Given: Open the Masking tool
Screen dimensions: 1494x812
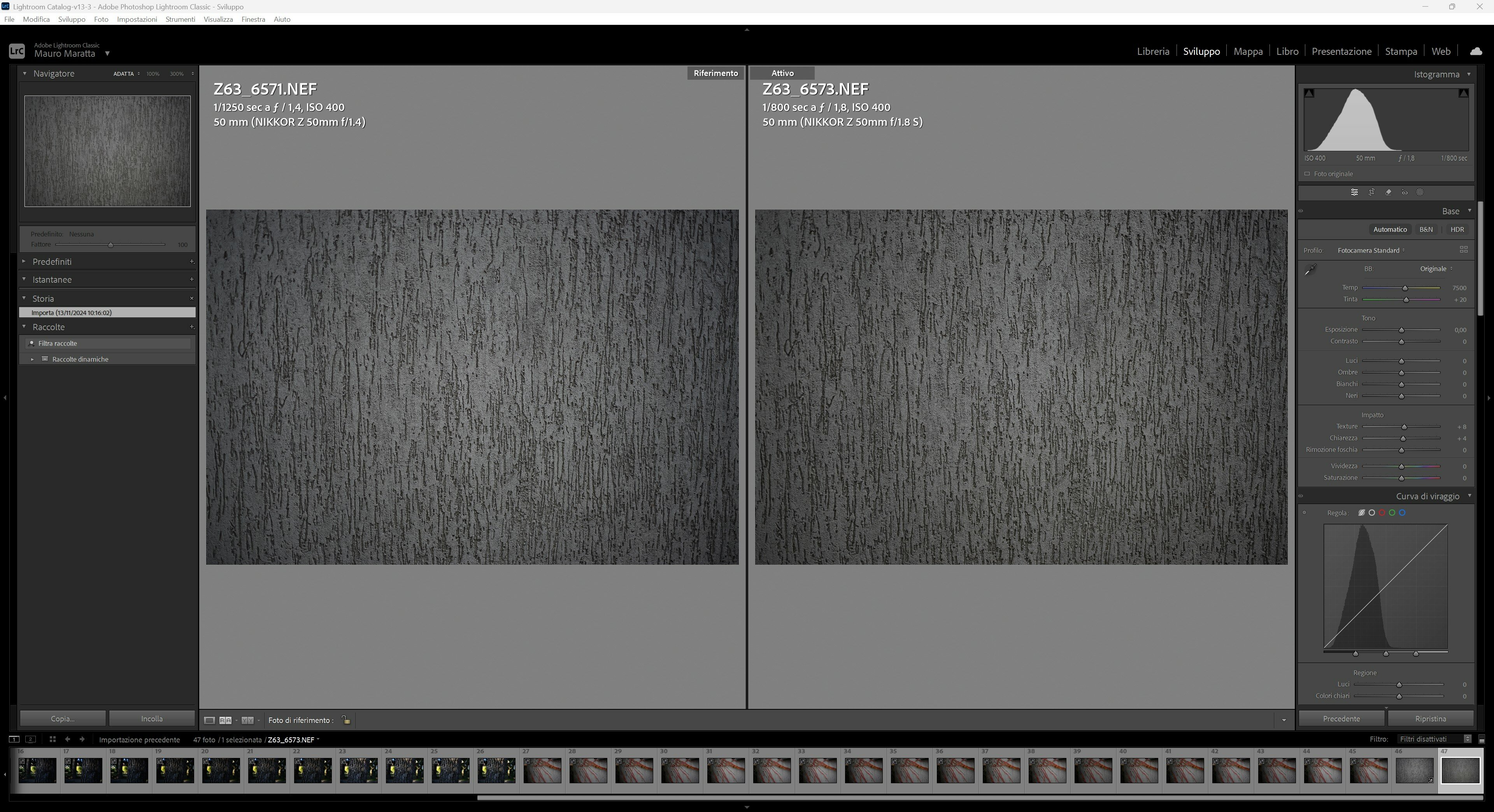Looking at the screenshot, I should pyautogui.click(x=1420, y=192).
